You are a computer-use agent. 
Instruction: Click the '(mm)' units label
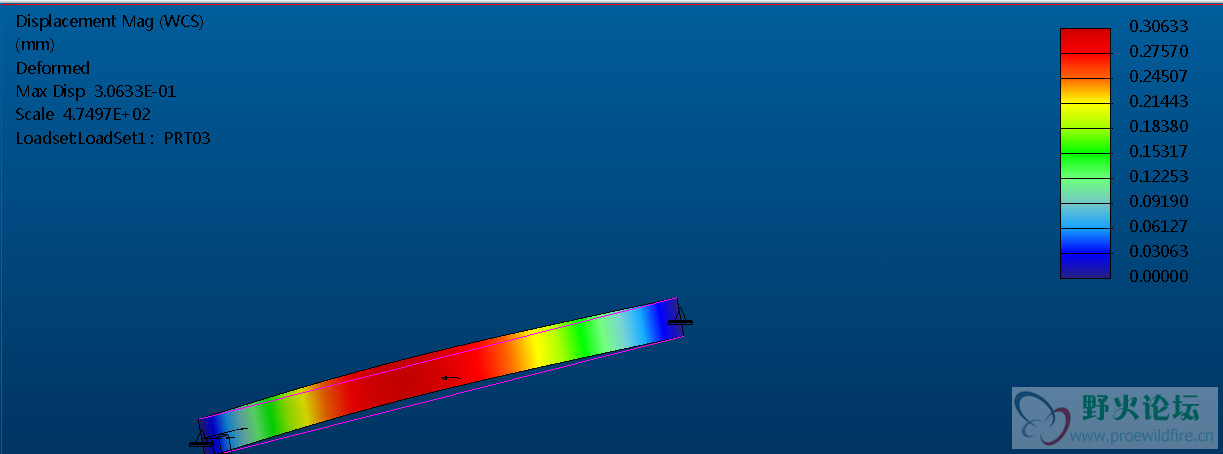tap(35, 45)
